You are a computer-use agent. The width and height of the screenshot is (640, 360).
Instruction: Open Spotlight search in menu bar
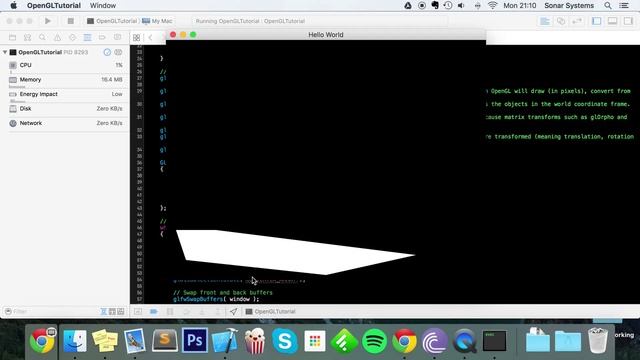click(x=608, y=6)
